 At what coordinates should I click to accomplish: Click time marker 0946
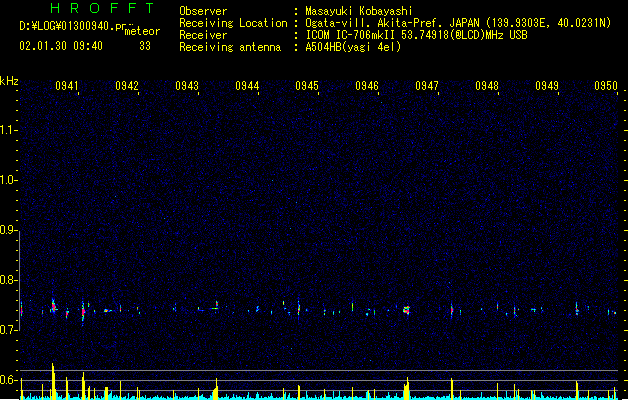367,86
